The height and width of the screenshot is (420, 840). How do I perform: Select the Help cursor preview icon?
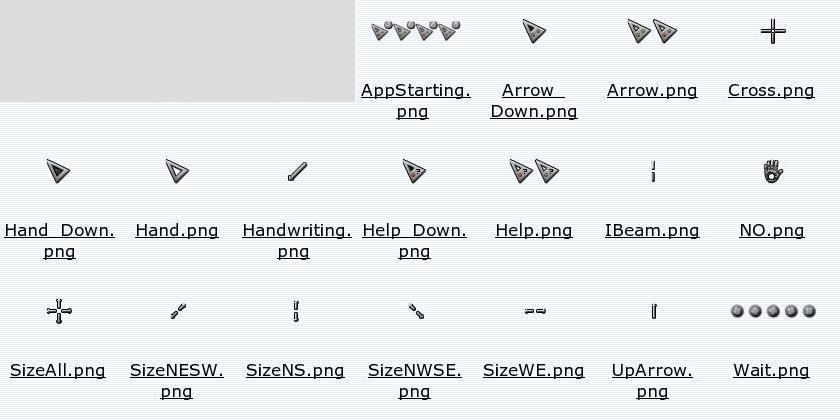tap(534, 171)
